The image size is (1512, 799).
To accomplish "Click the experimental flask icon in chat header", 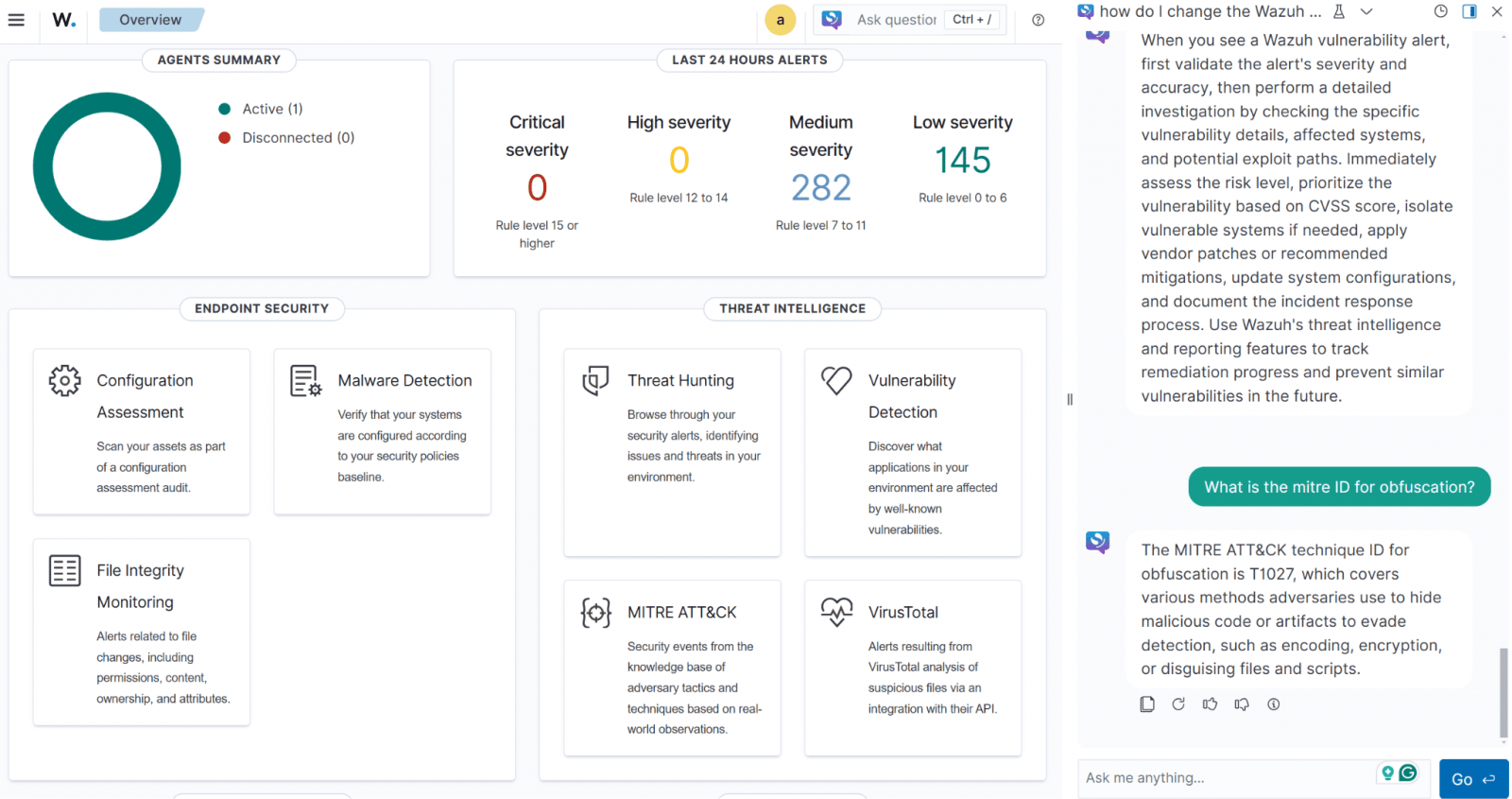I will [x=1339, y=11].
